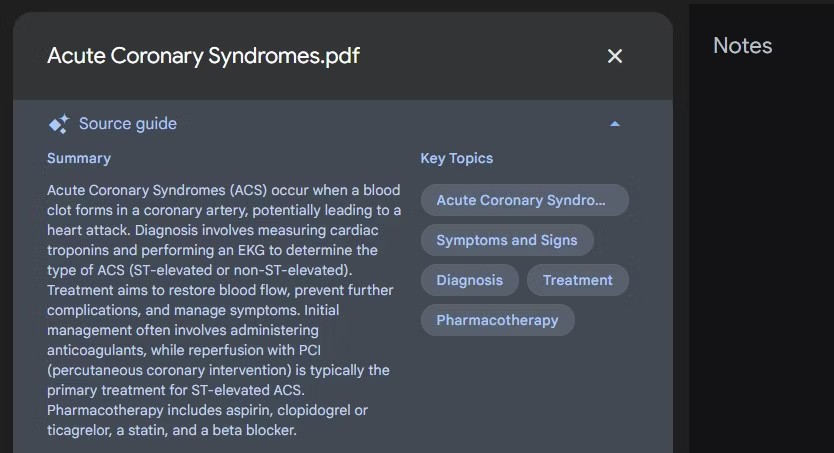Close the Acute Coronary Syndromes.pdf source panel
834x453 pixels.
tap(615, 56)
